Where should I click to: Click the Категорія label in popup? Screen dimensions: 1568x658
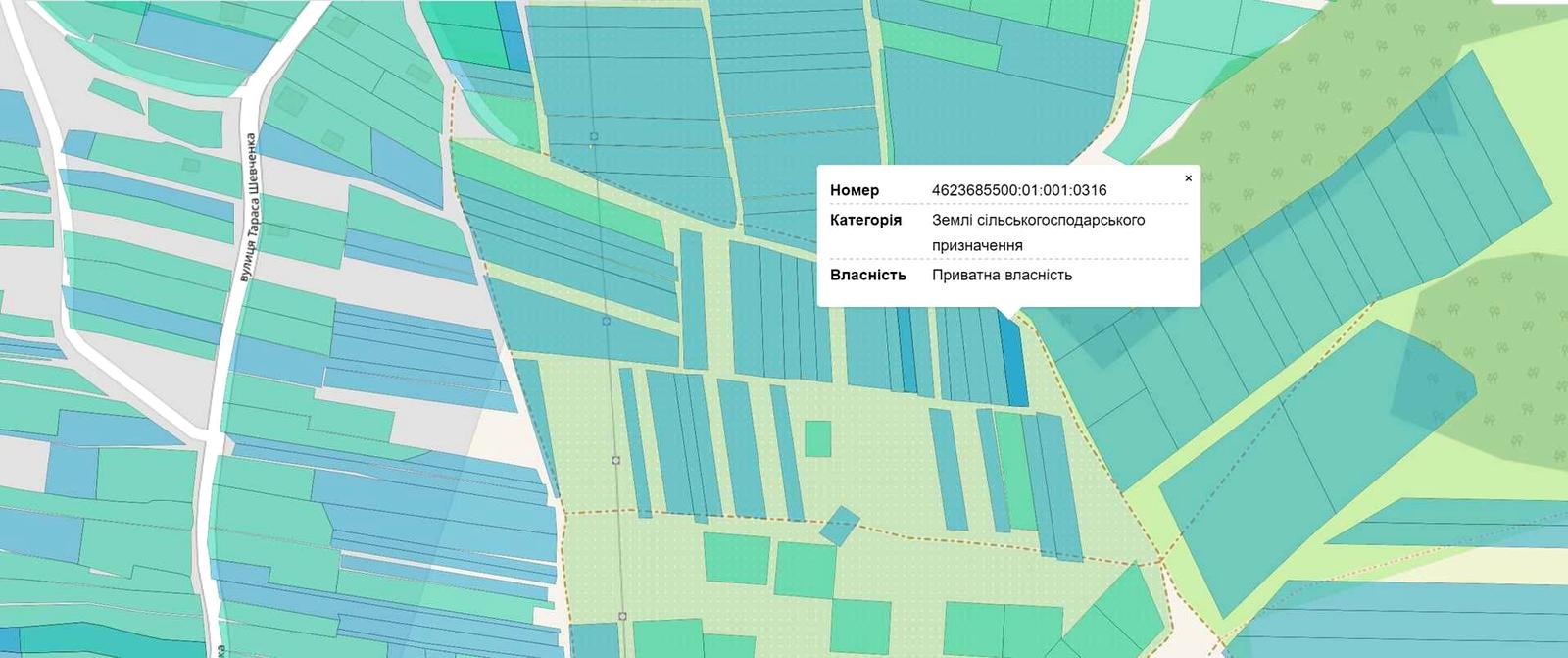(x=865, y=220)
